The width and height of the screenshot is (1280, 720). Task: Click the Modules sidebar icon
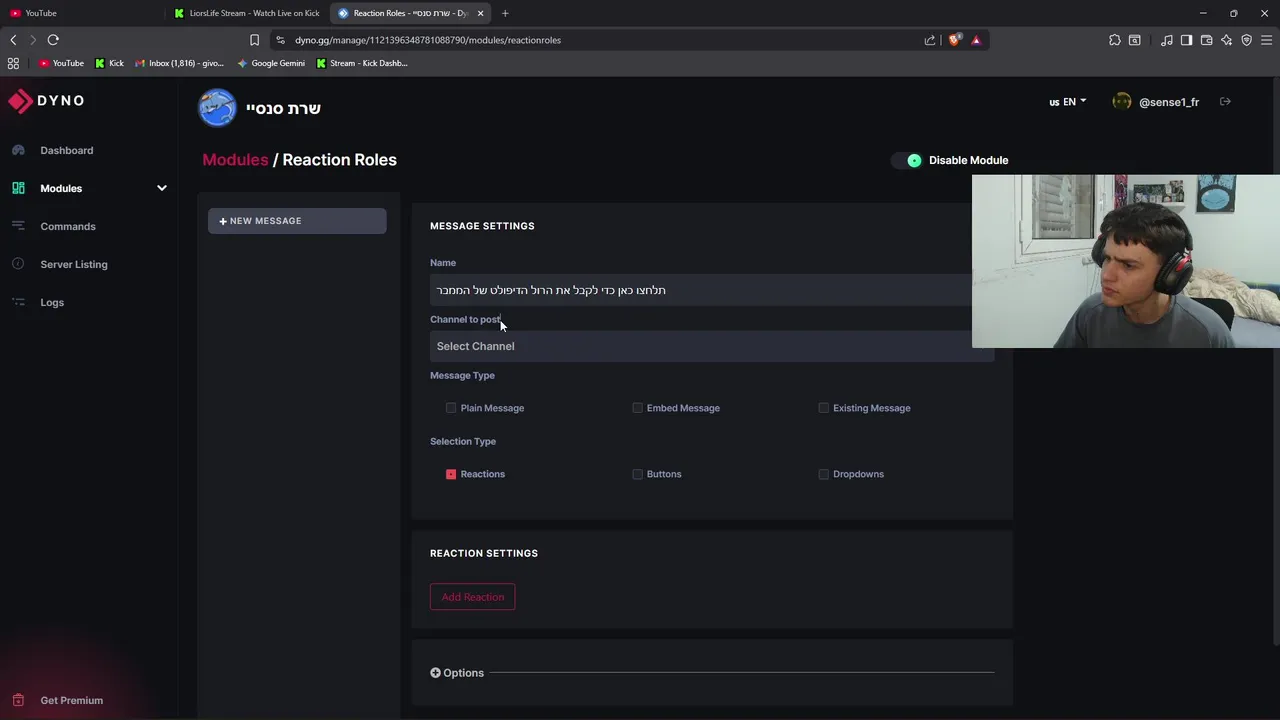(18, 188)
